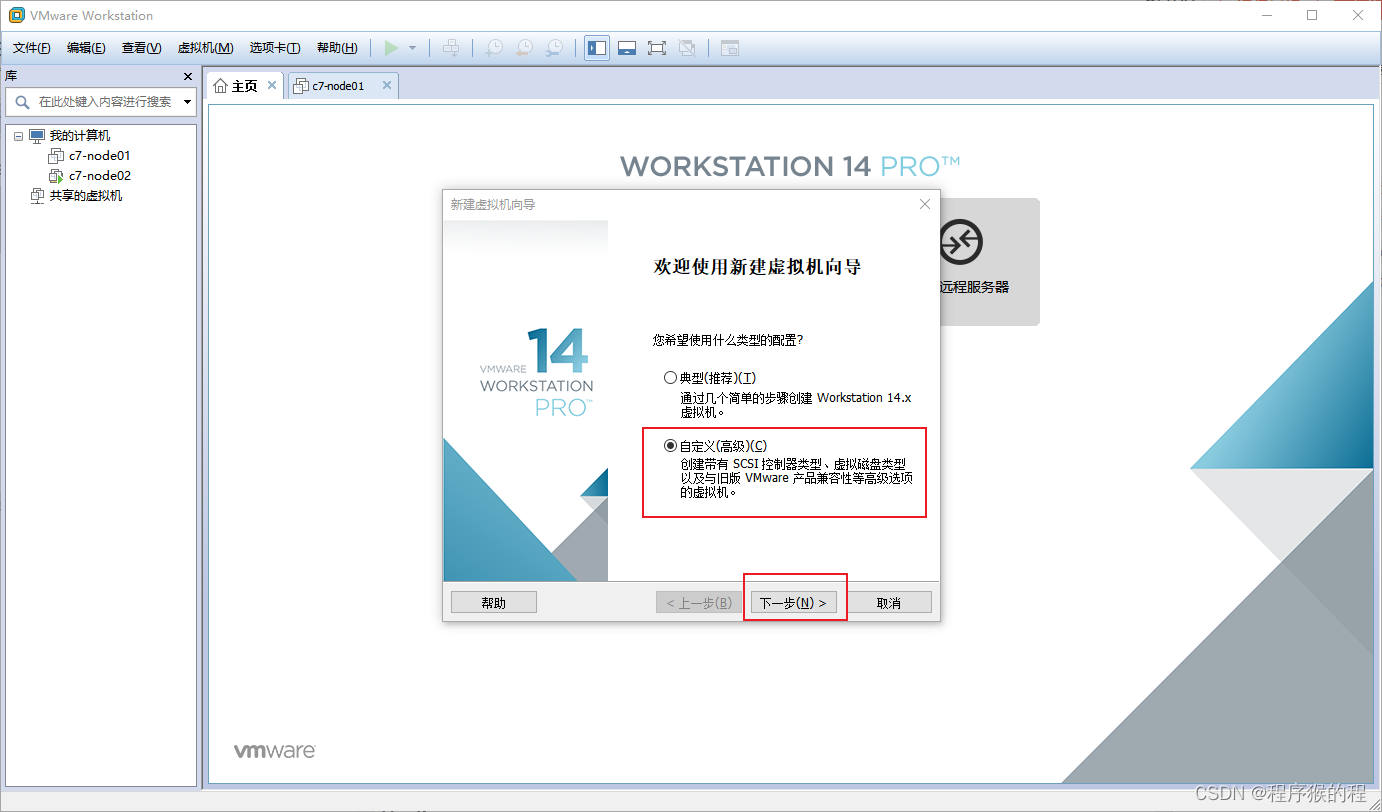
Task: Click the search magnifier icon in Library
Action: (21, 102)
